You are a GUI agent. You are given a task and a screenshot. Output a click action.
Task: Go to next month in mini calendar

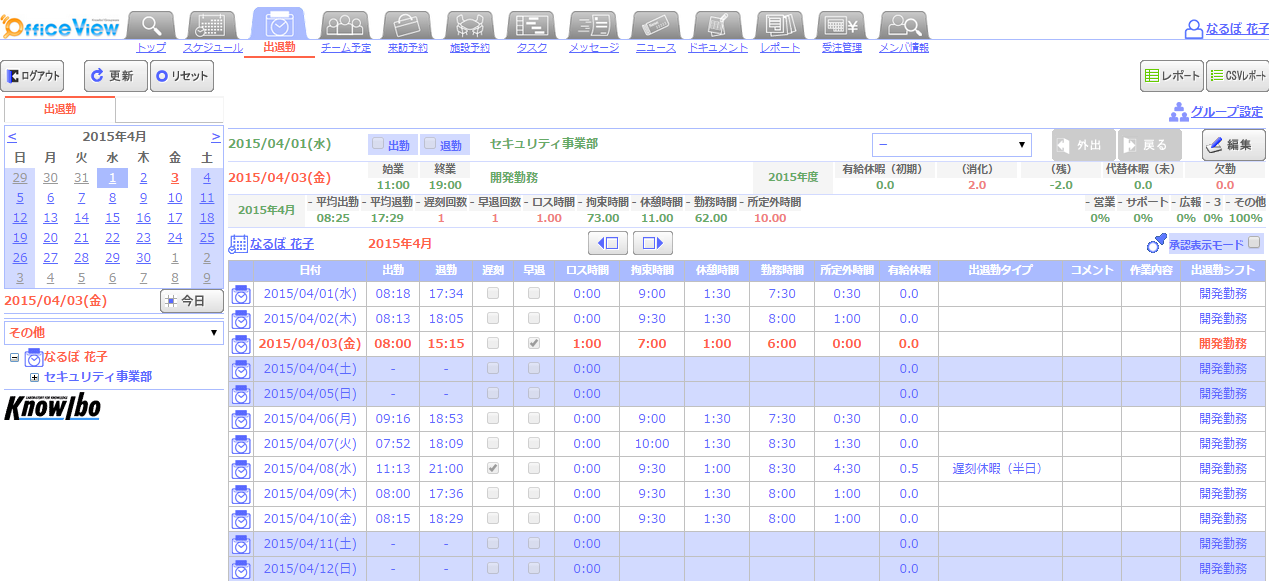click(x=216, y=136)
